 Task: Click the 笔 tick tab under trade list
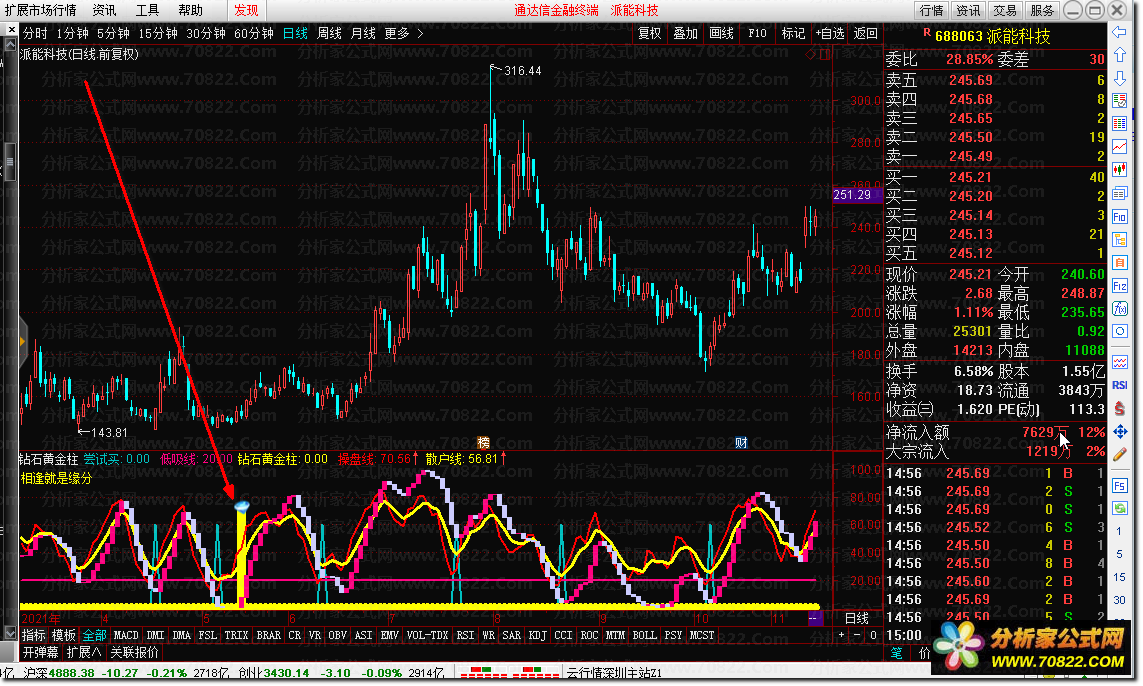896,653
